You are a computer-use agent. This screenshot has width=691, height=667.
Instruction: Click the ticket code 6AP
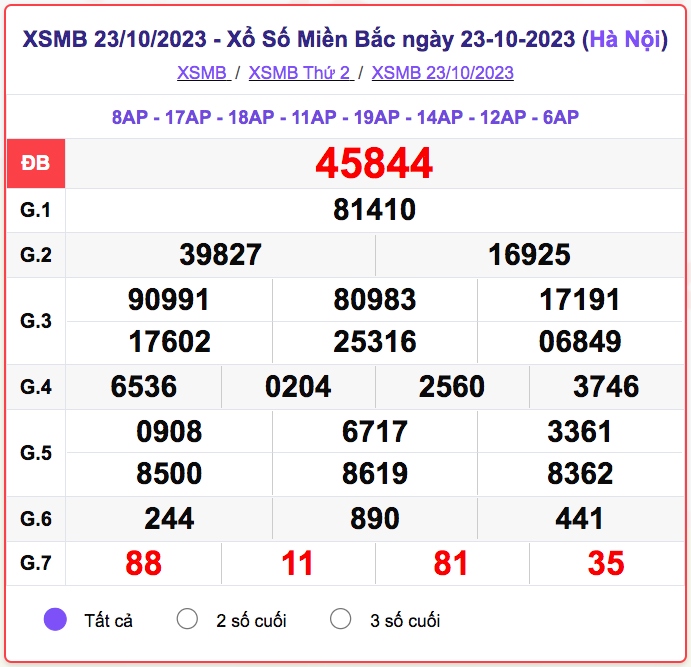(x=561, y=117)
